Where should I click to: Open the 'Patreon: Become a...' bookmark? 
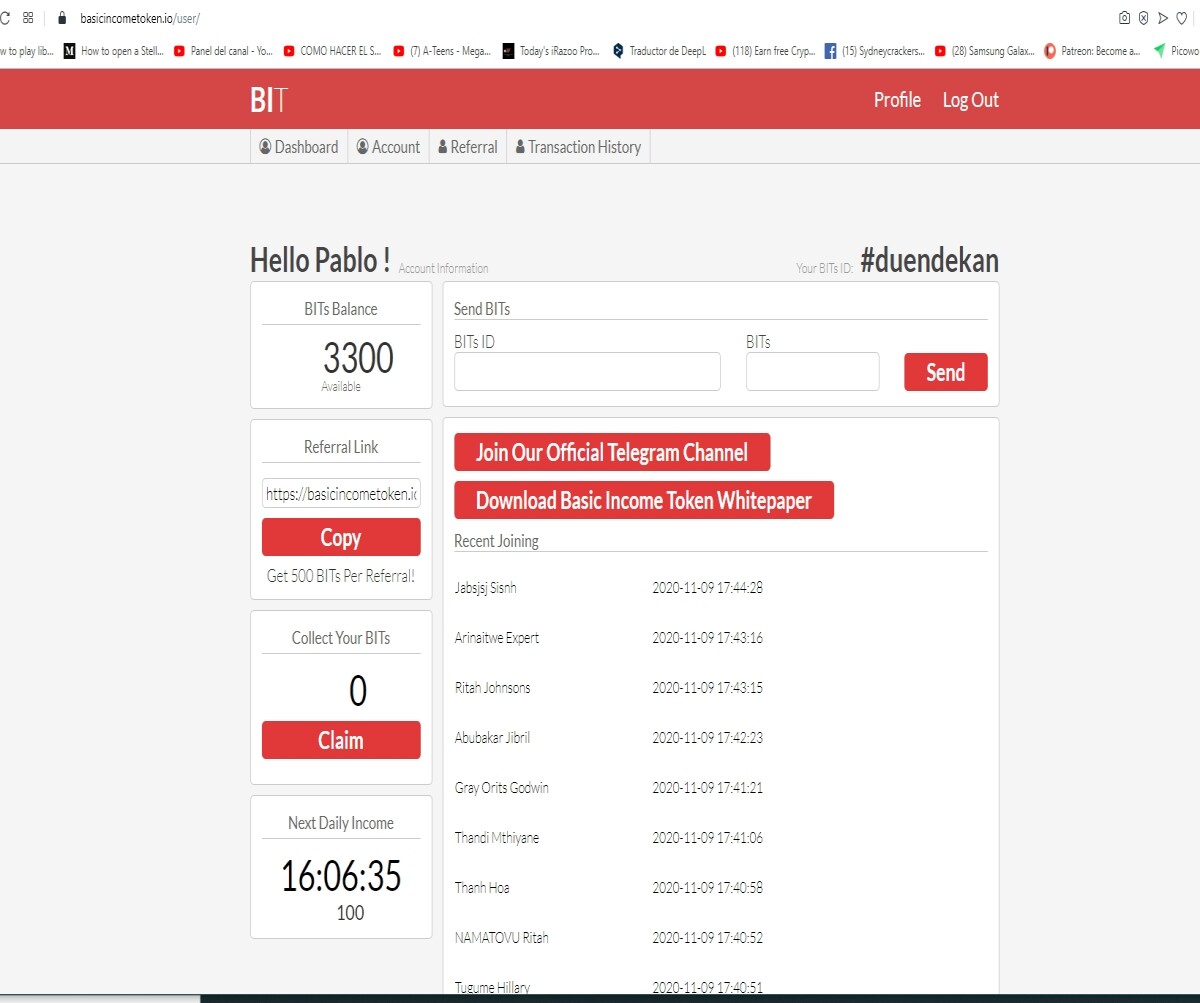[1092, 51]
